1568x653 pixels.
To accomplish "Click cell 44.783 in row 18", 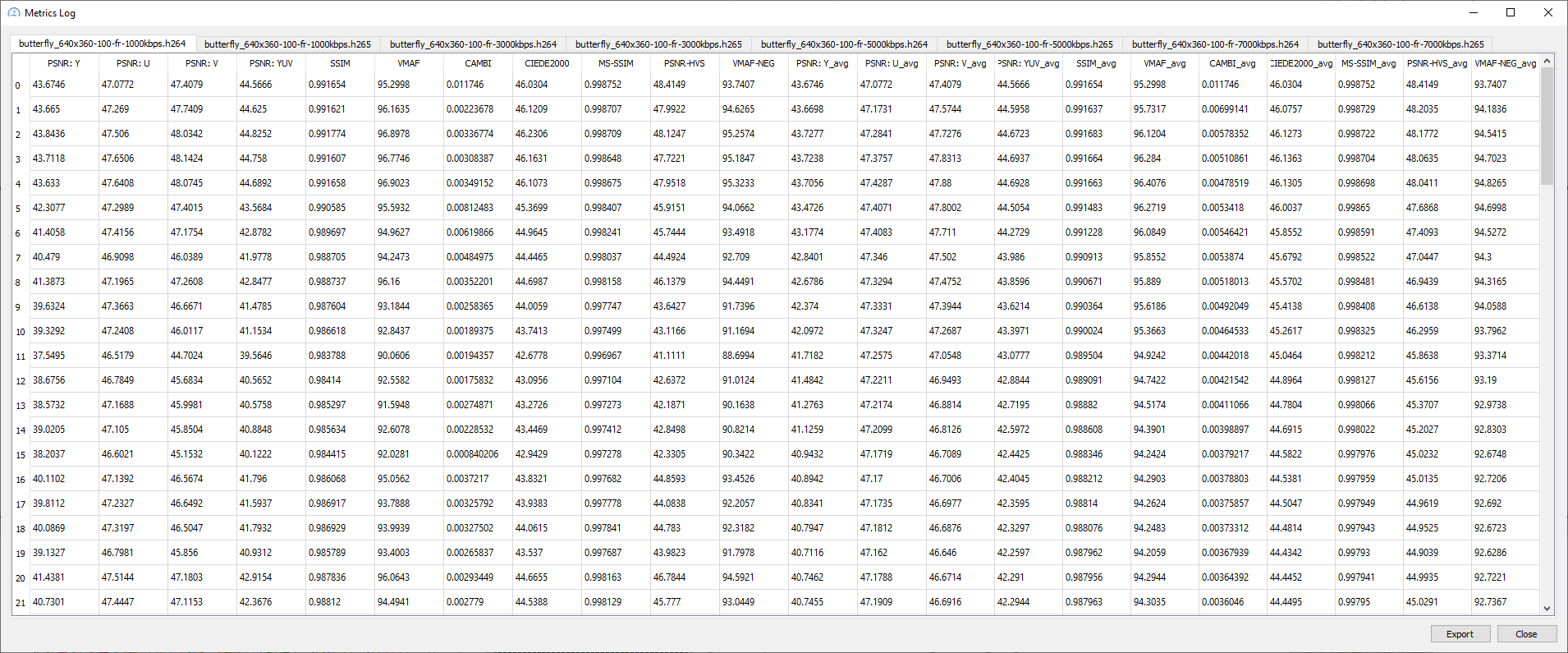I will pos(685,528).
